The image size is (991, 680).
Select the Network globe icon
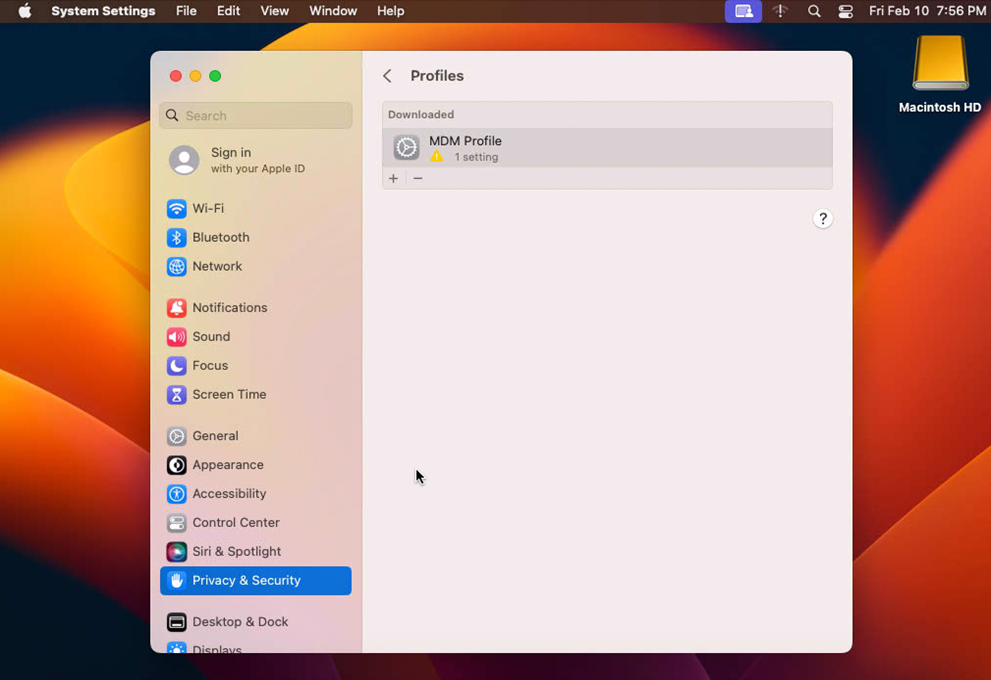[x=176, y=267]
